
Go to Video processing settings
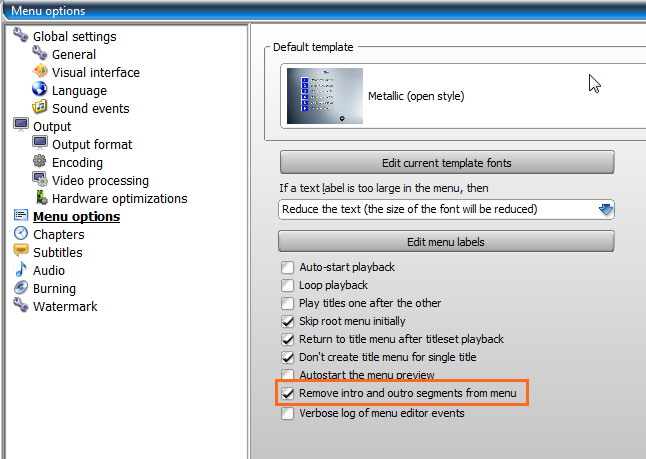[100, 180]
